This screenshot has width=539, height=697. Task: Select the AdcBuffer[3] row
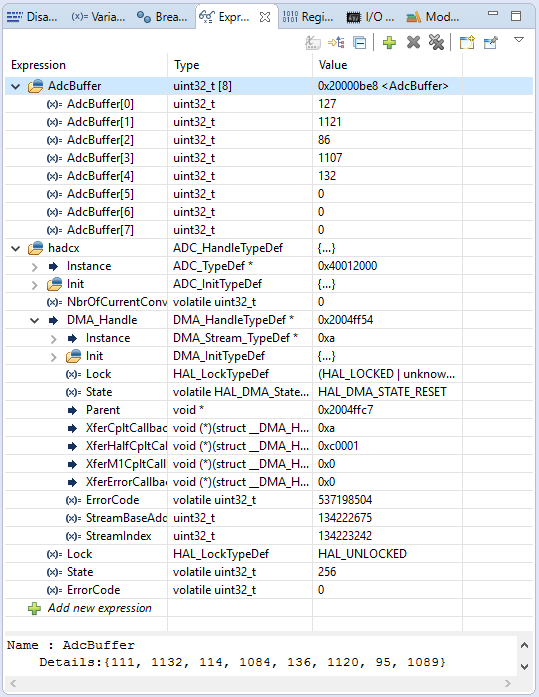[269, 158]
